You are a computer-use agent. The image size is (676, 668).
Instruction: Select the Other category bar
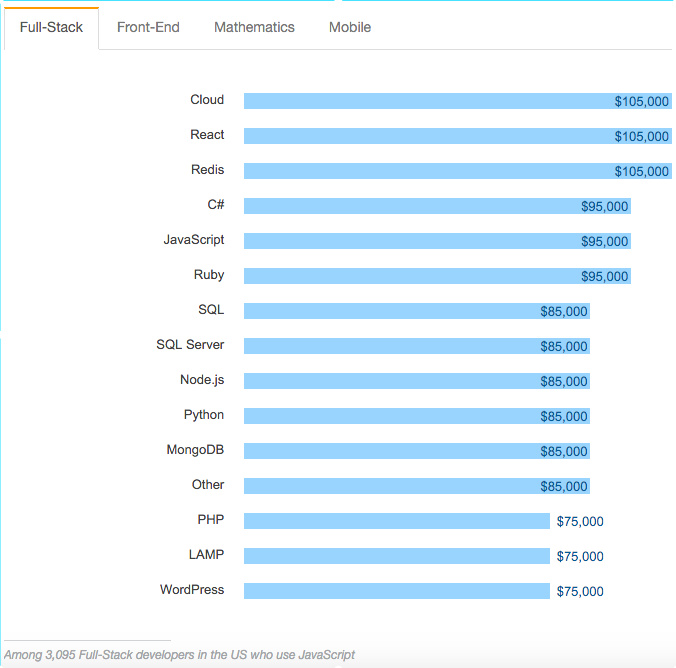pos(417,486)
